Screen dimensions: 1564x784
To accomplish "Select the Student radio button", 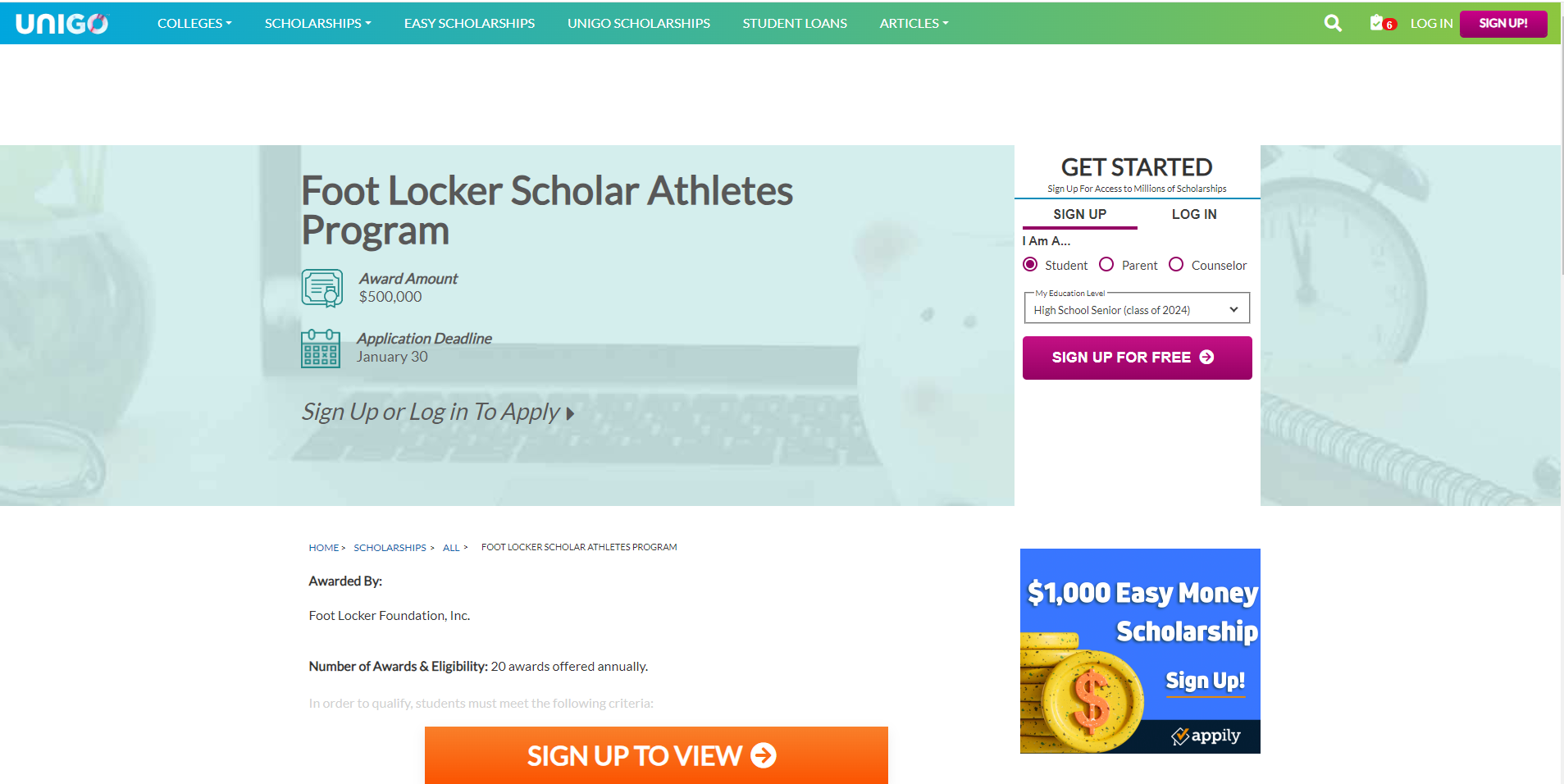I will tap(1030, 265).
